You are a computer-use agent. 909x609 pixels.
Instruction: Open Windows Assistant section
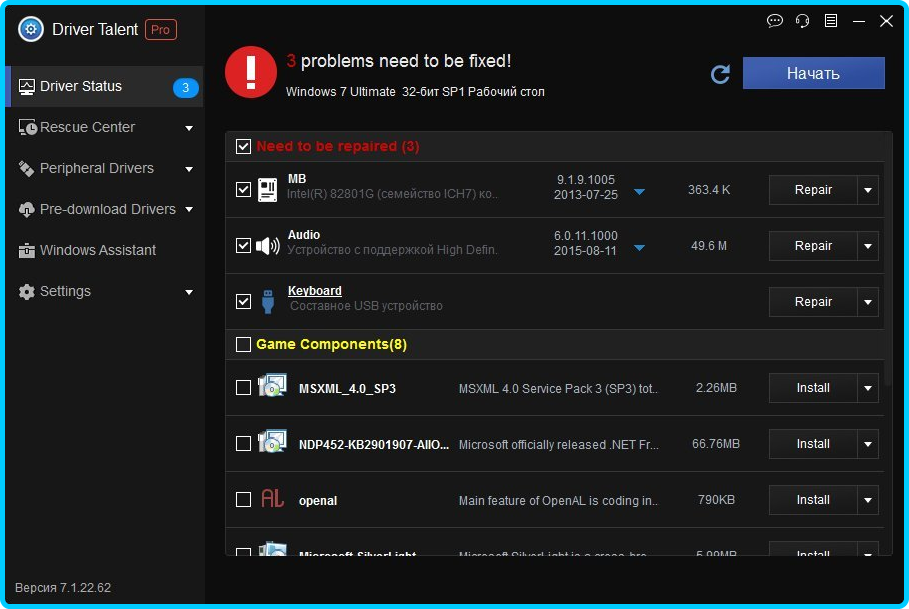point(104,250)
